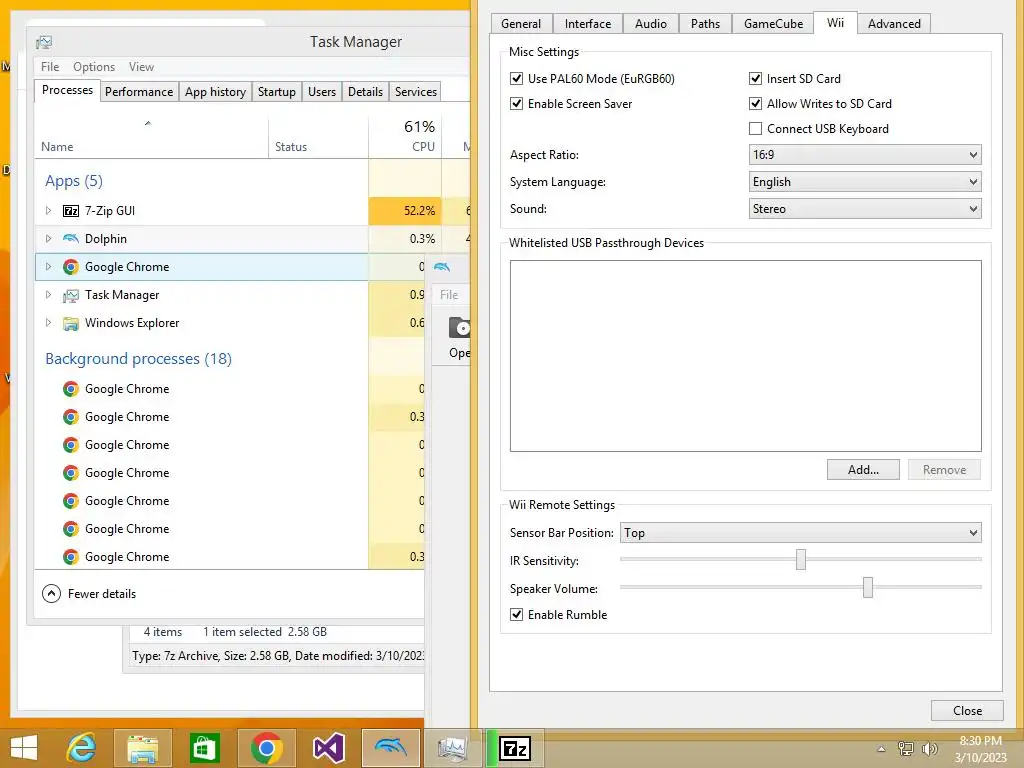Switch to the General config tab
The width and height of the screenshot is (1024, 768).
pos(521,24)
